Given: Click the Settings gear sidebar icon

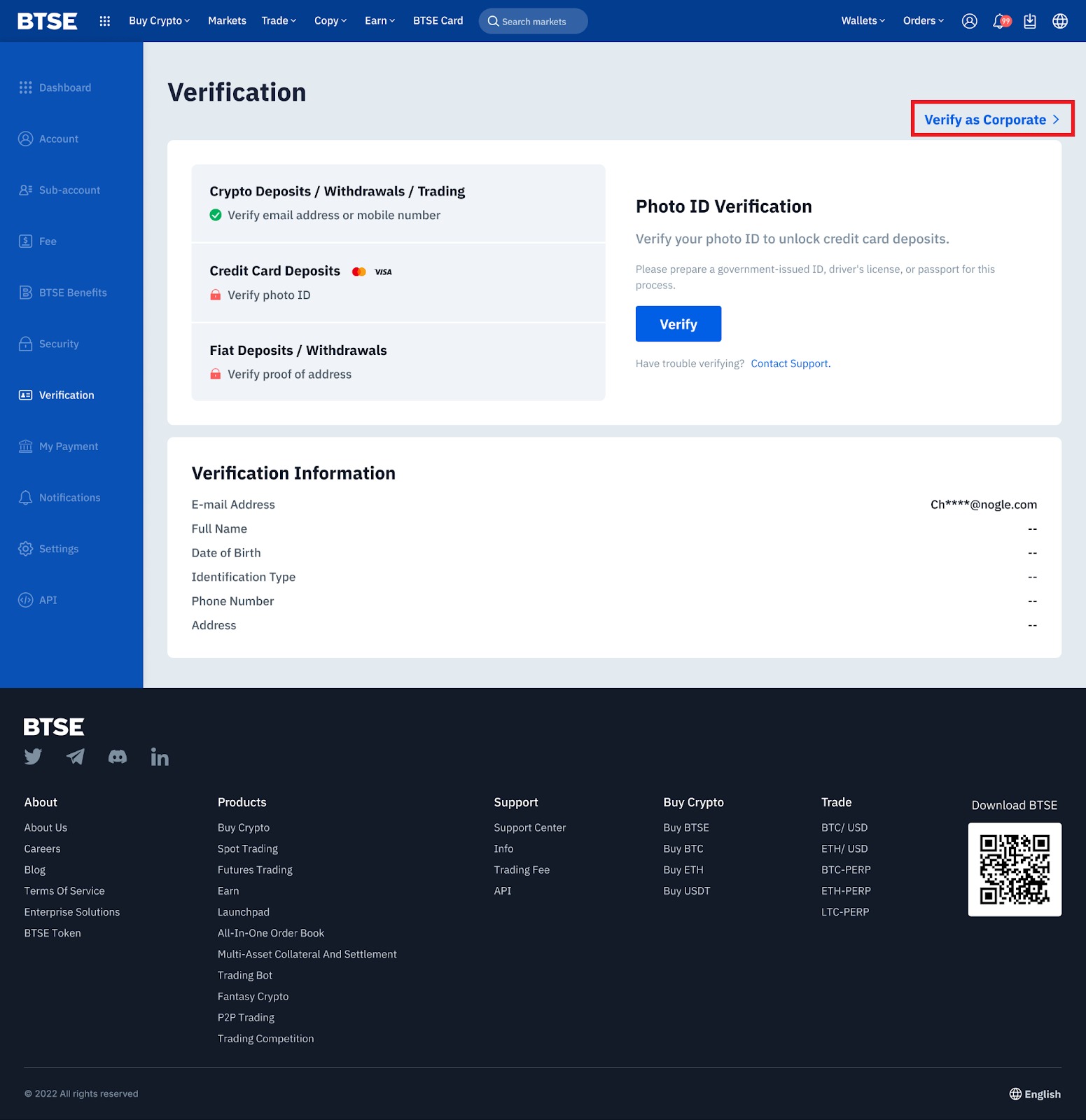Looking at the screenshot, I should point(26,549).
